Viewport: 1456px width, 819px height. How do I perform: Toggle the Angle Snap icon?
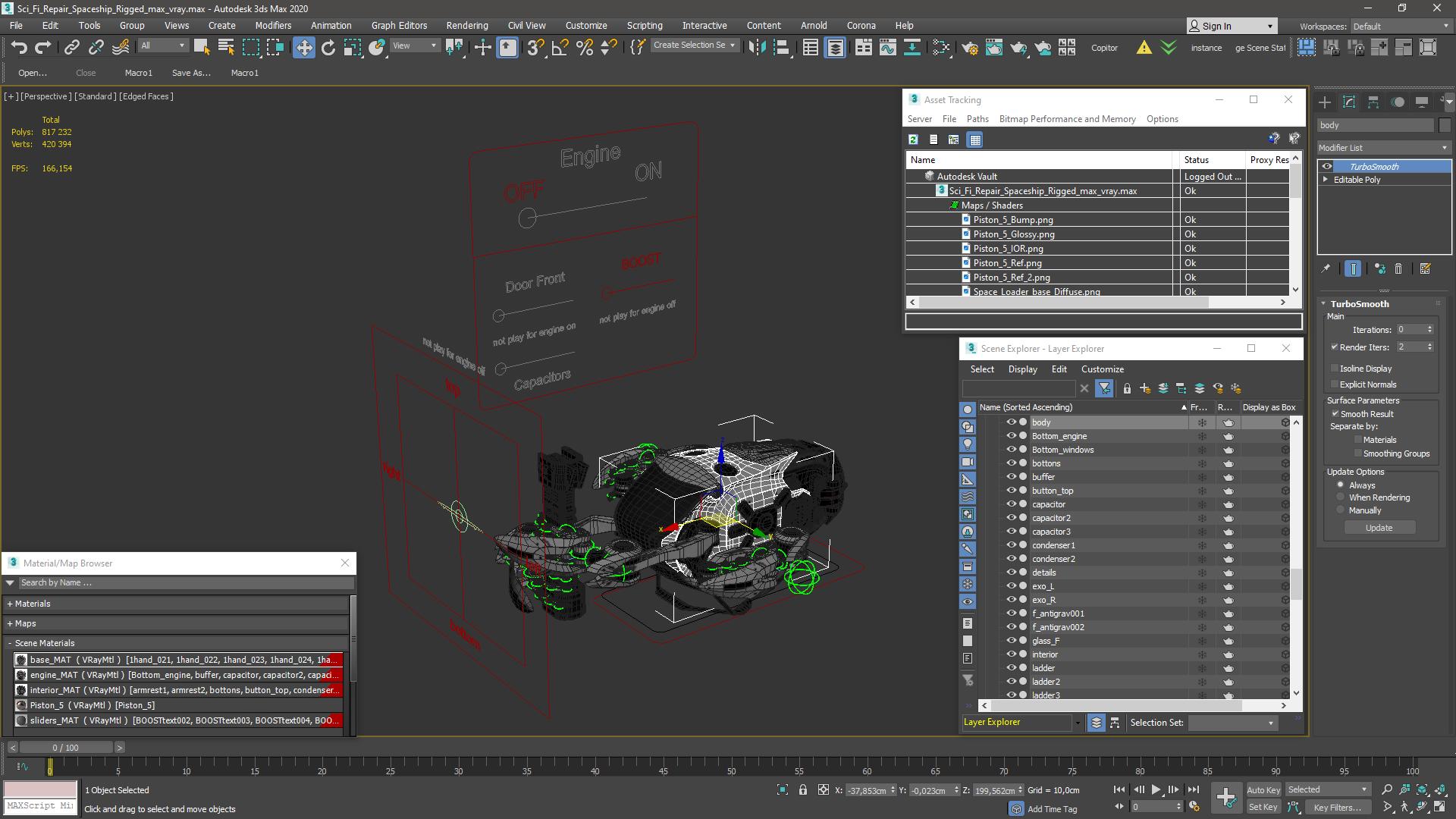[560, 47]
